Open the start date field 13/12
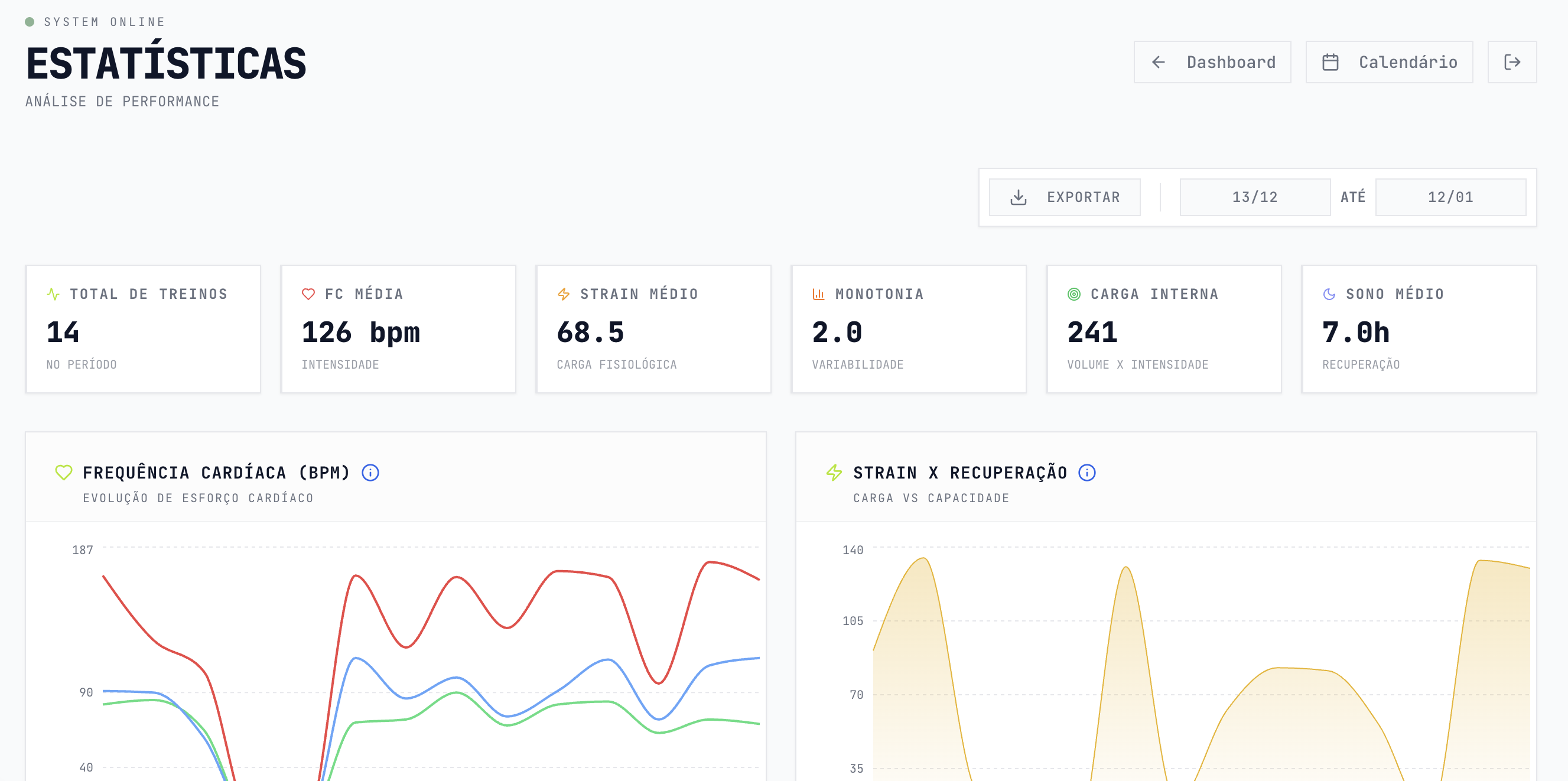The image size is (1568, 781). tap(1254, 197)
